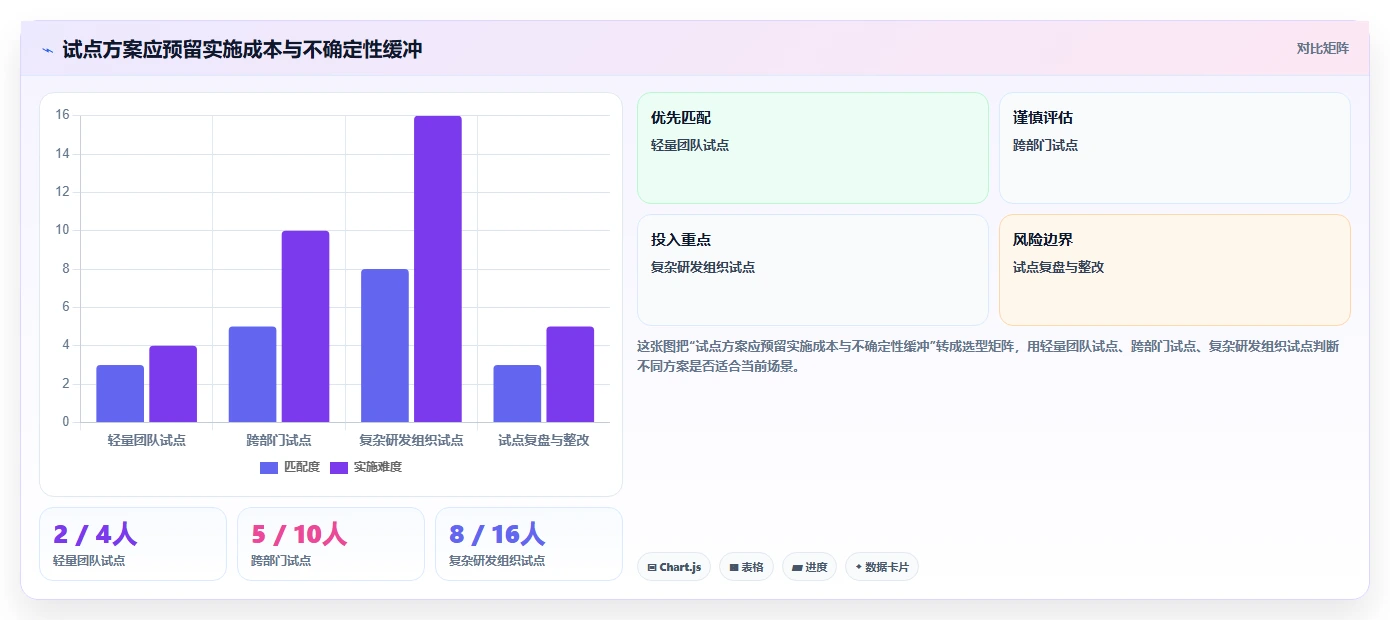
Task: Click 跨部门试点 caption under 5 / 10人
Action: point(281,561)
